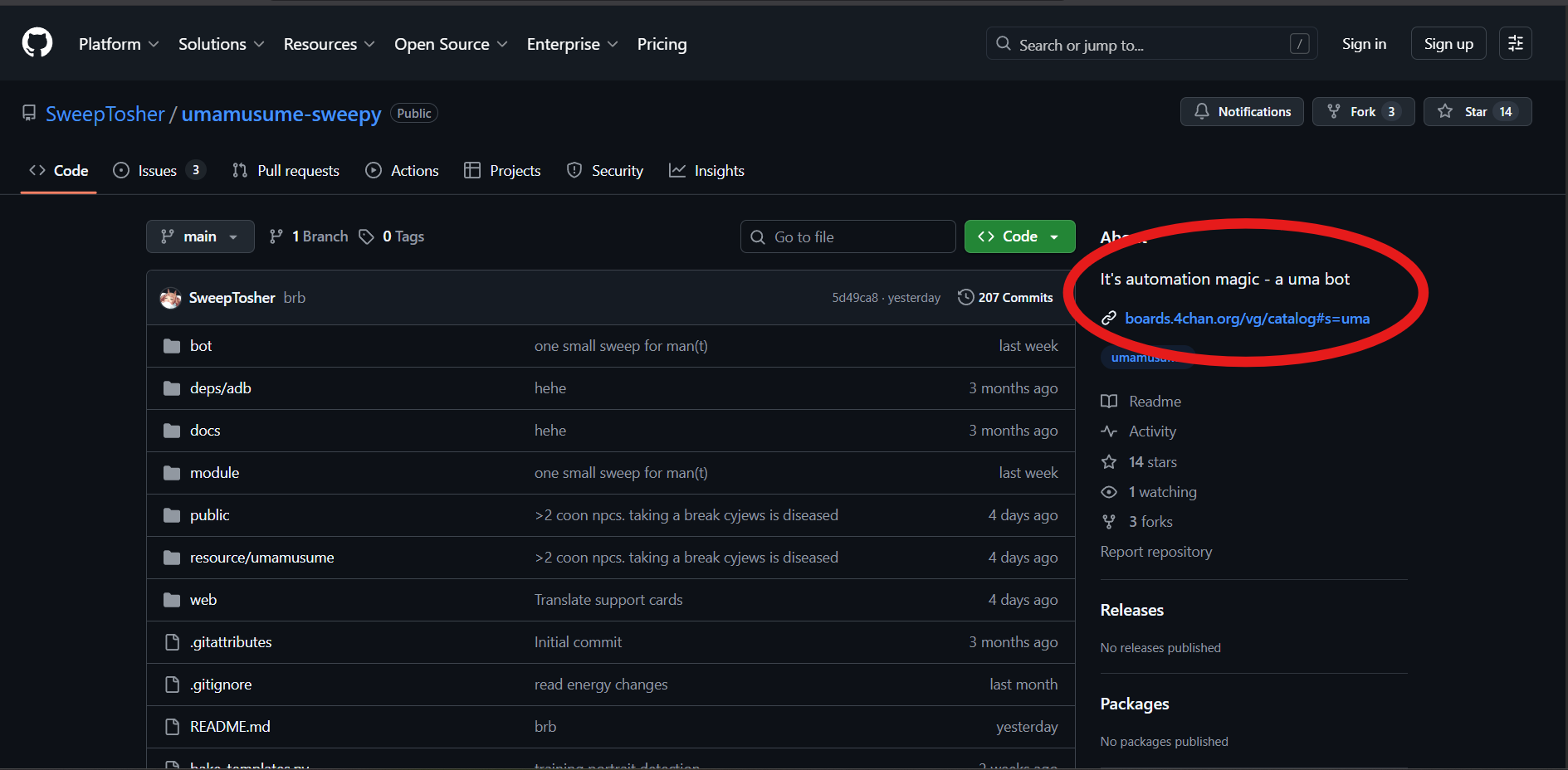
Task: Click the fork icon next to 3 forks
Action: pos(1109,522)
